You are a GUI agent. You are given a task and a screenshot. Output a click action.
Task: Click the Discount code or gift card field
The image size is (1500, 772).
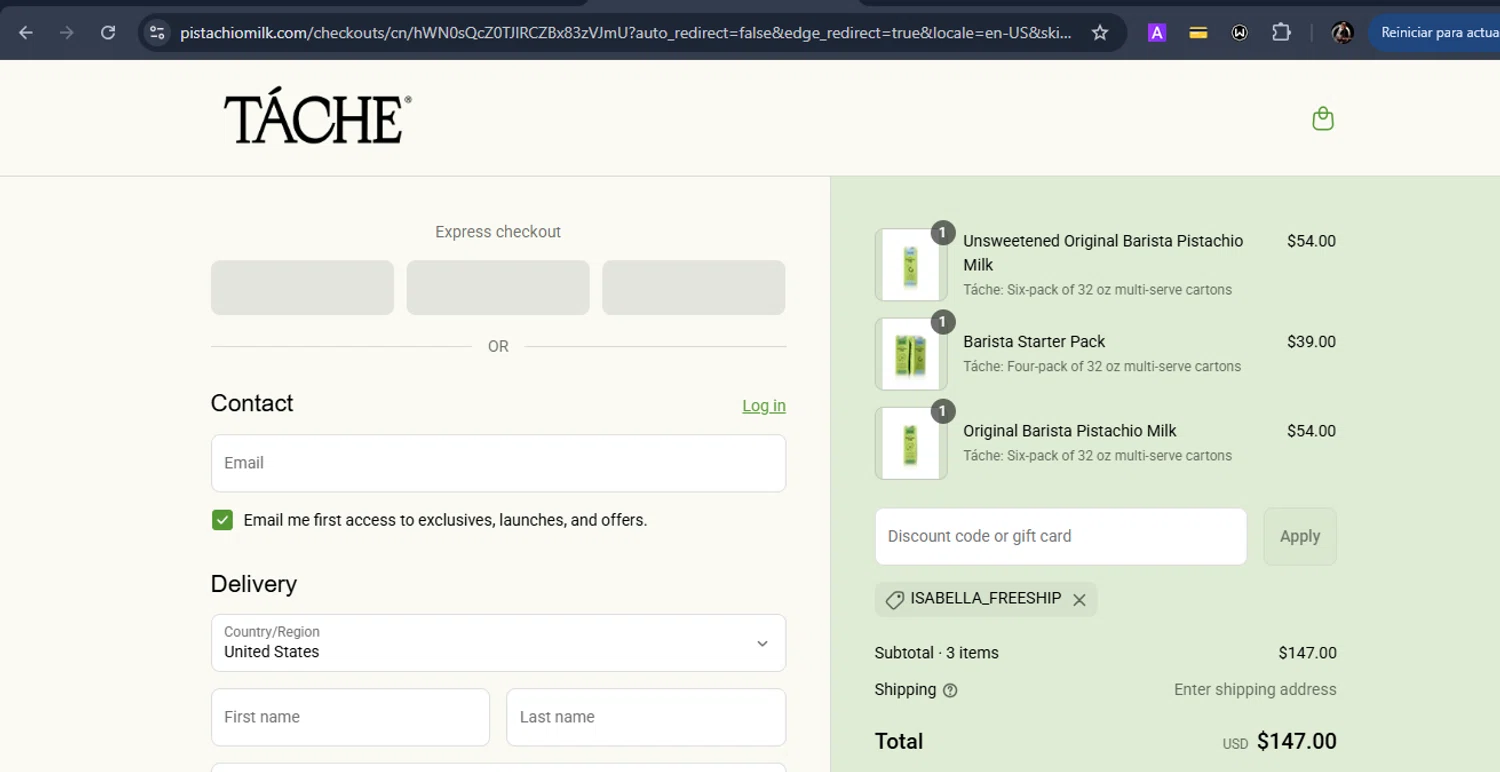coord(1061,536)
